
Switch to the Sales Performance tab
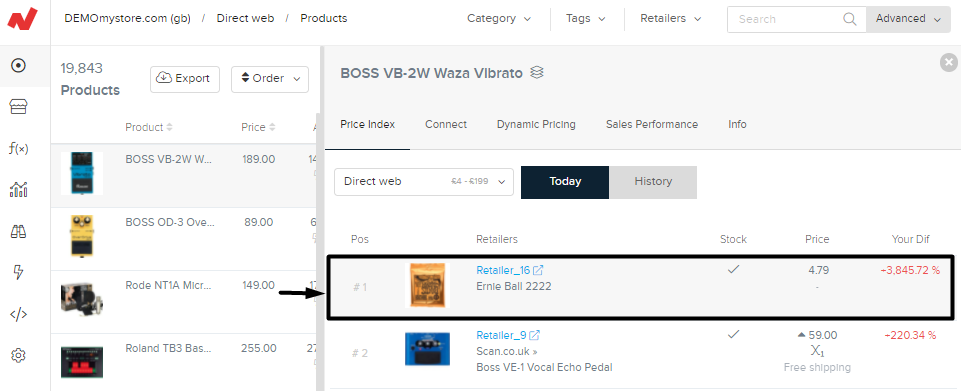(651, 124)
